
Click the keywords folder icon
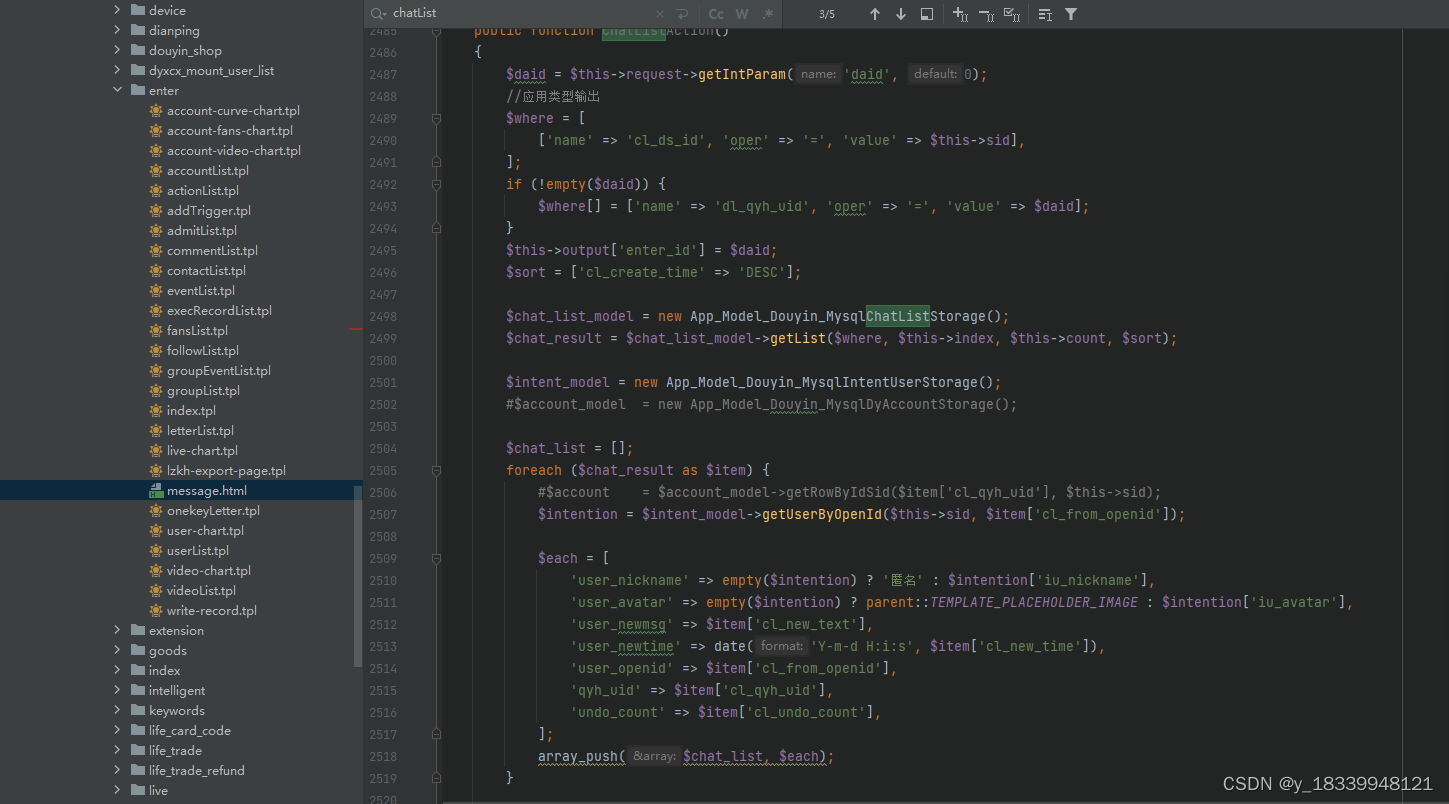[138, 710]
